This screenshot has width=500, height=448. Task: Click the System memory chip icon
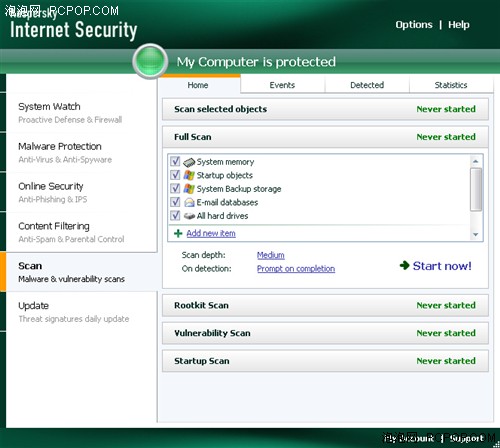pos(189,162)
